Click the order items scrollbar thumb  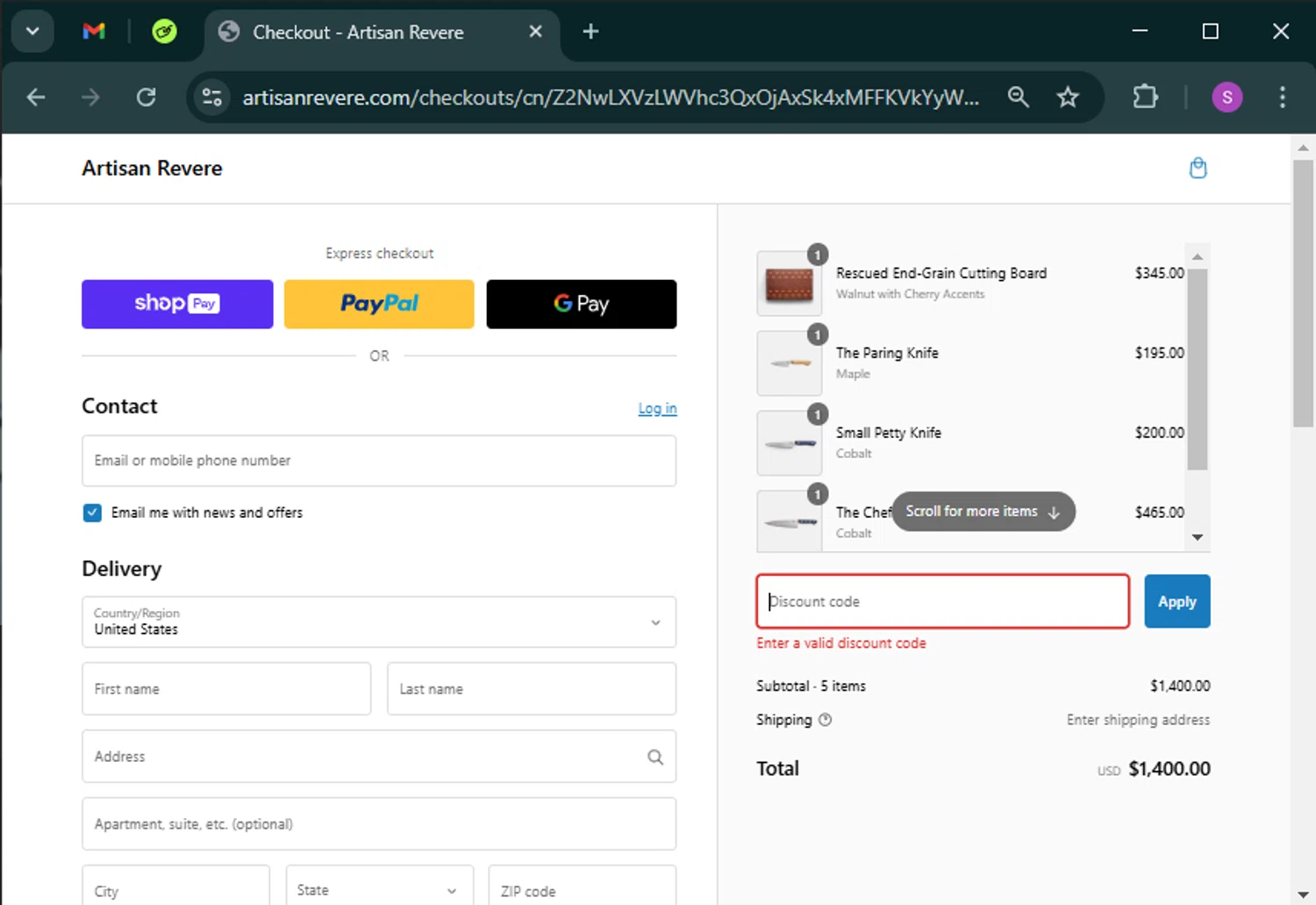pos(1198,370)
